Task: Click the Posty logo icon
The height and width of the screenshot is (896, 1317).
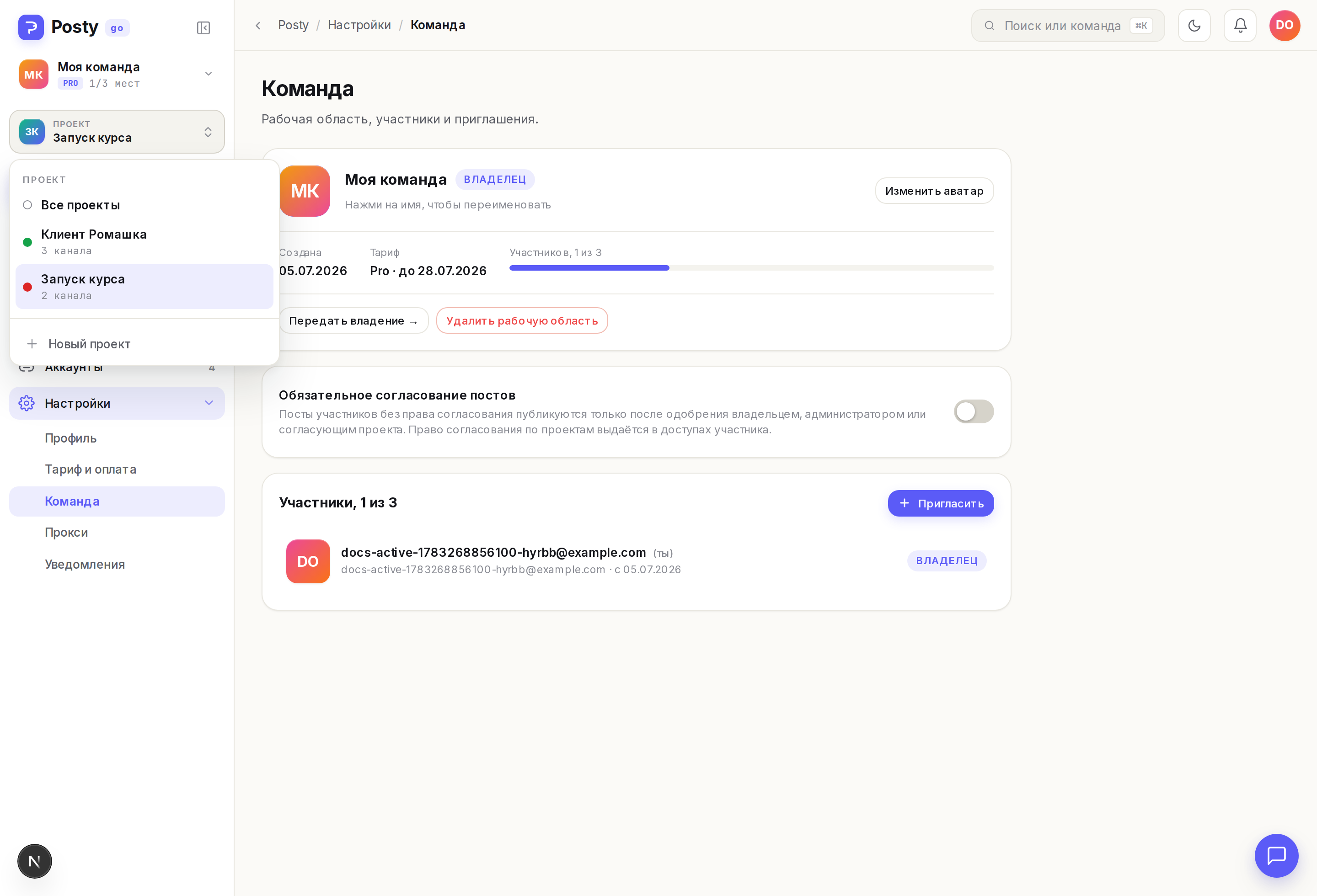Action: click(x=31, y=27)
